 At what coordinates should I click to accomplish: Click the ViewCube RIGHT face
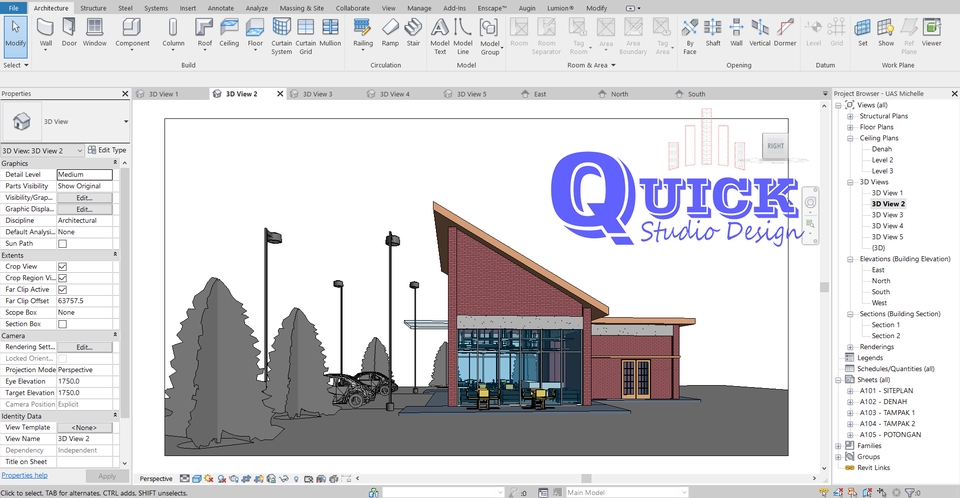coord(775,146)
